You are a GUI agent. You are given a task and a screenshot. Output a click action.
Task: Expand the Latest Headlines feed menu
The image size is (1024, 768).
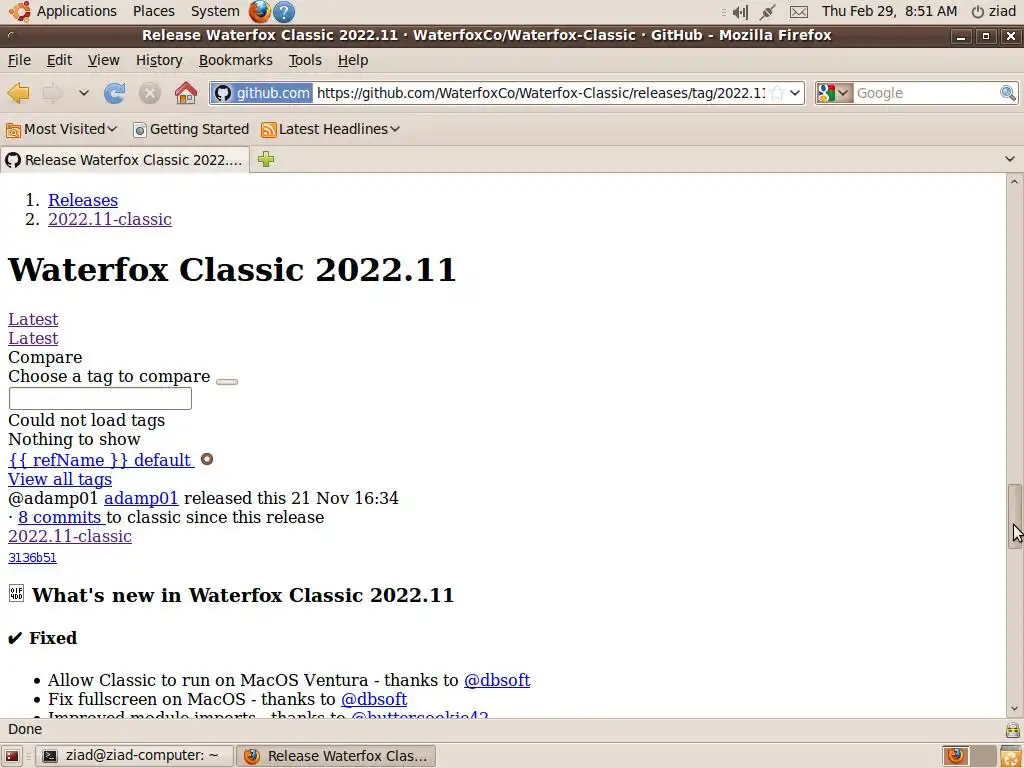click(330, 129)
